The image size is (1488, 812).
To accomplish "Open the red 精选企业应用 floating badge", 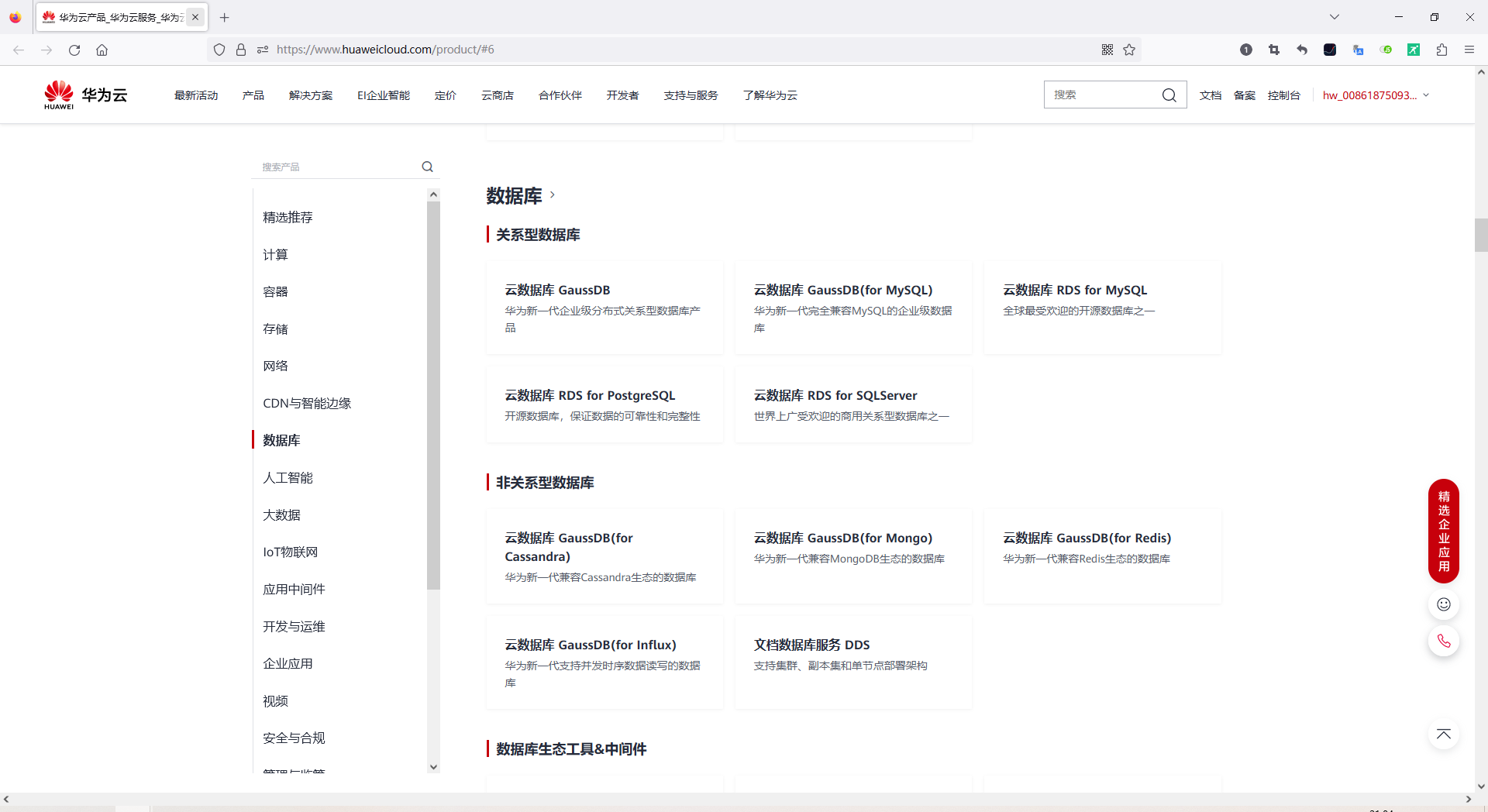I will tap(1442, 531).
